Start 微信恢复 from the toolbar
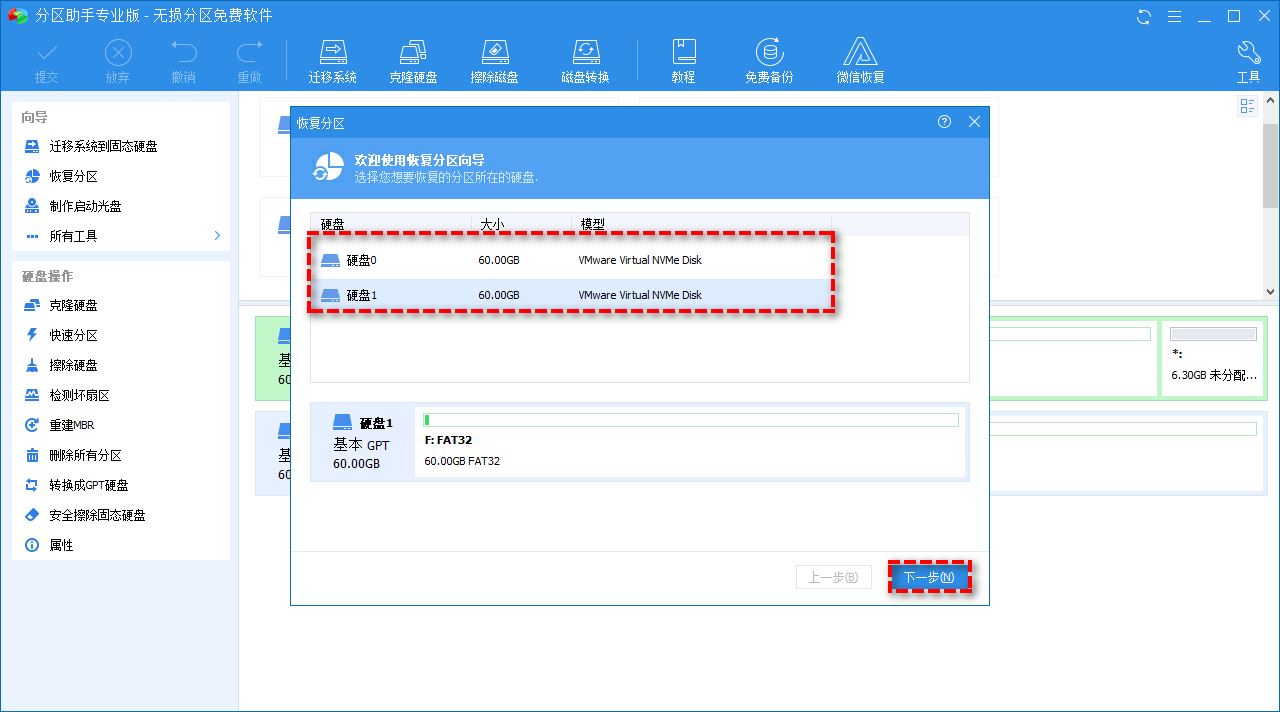The image size is (1280, 712). tap(860, 58)
